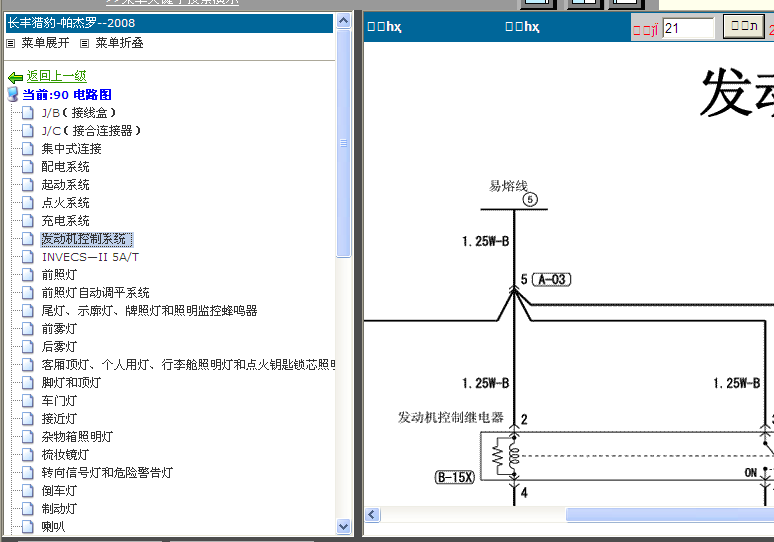This screenshot has width=774, height=542.
Task: Click document icon beside 起动系统
Action: (28, 185)
